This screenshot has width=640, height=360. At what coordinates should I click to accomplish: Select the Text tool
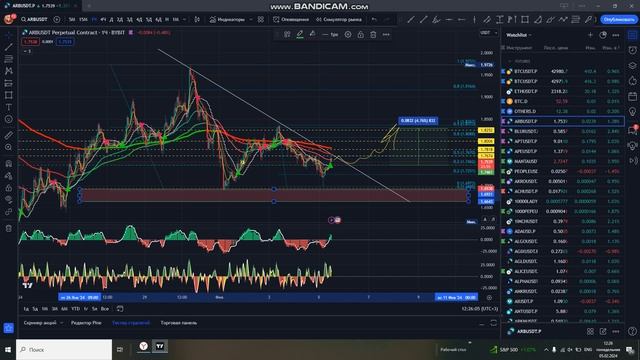pos(9,107)
